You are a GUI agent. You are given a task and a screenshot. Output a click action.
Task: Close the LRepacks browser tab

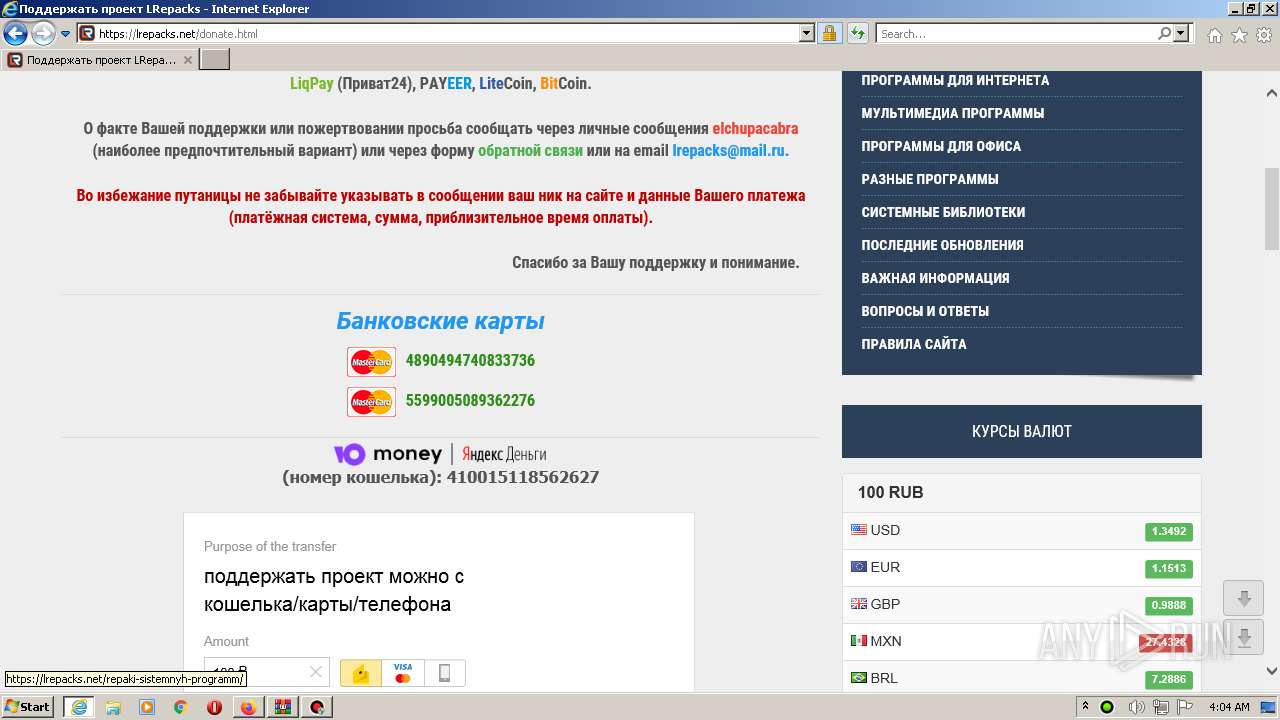tap(187, 60)
